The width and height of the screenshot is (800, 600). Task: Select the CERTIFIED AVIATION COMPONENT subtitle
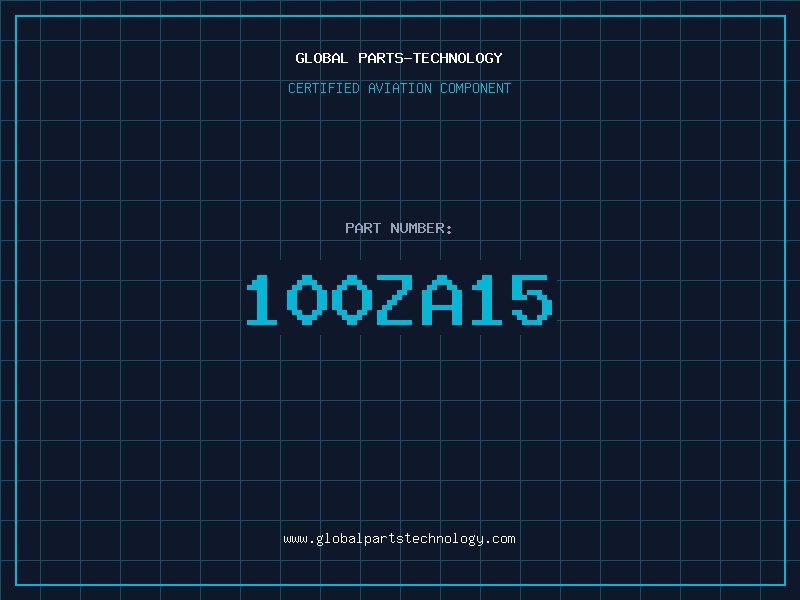tap(399, 88)
